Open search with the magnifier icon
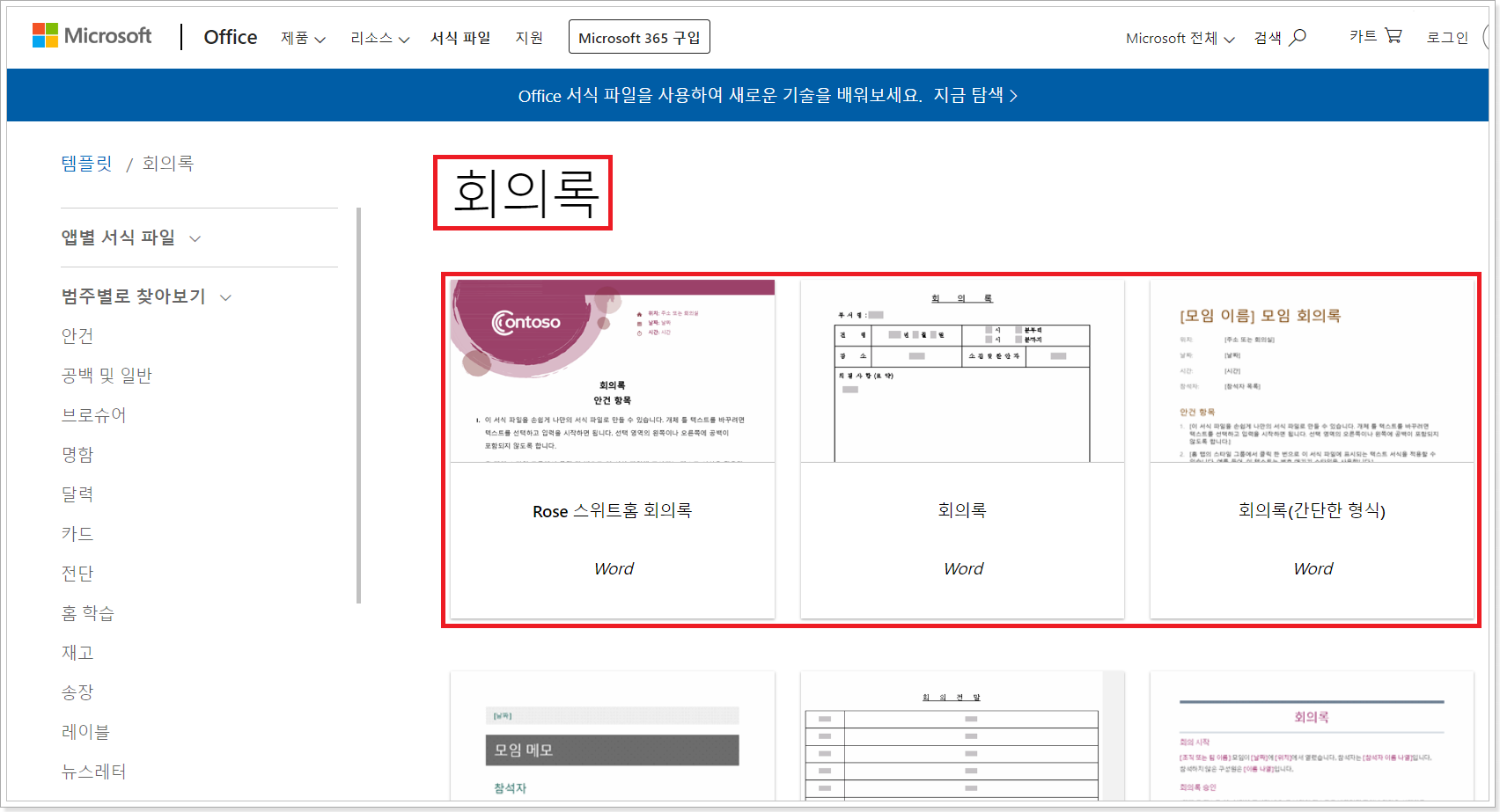Screen dimensions: 1500x812 tap(1298, 38)
